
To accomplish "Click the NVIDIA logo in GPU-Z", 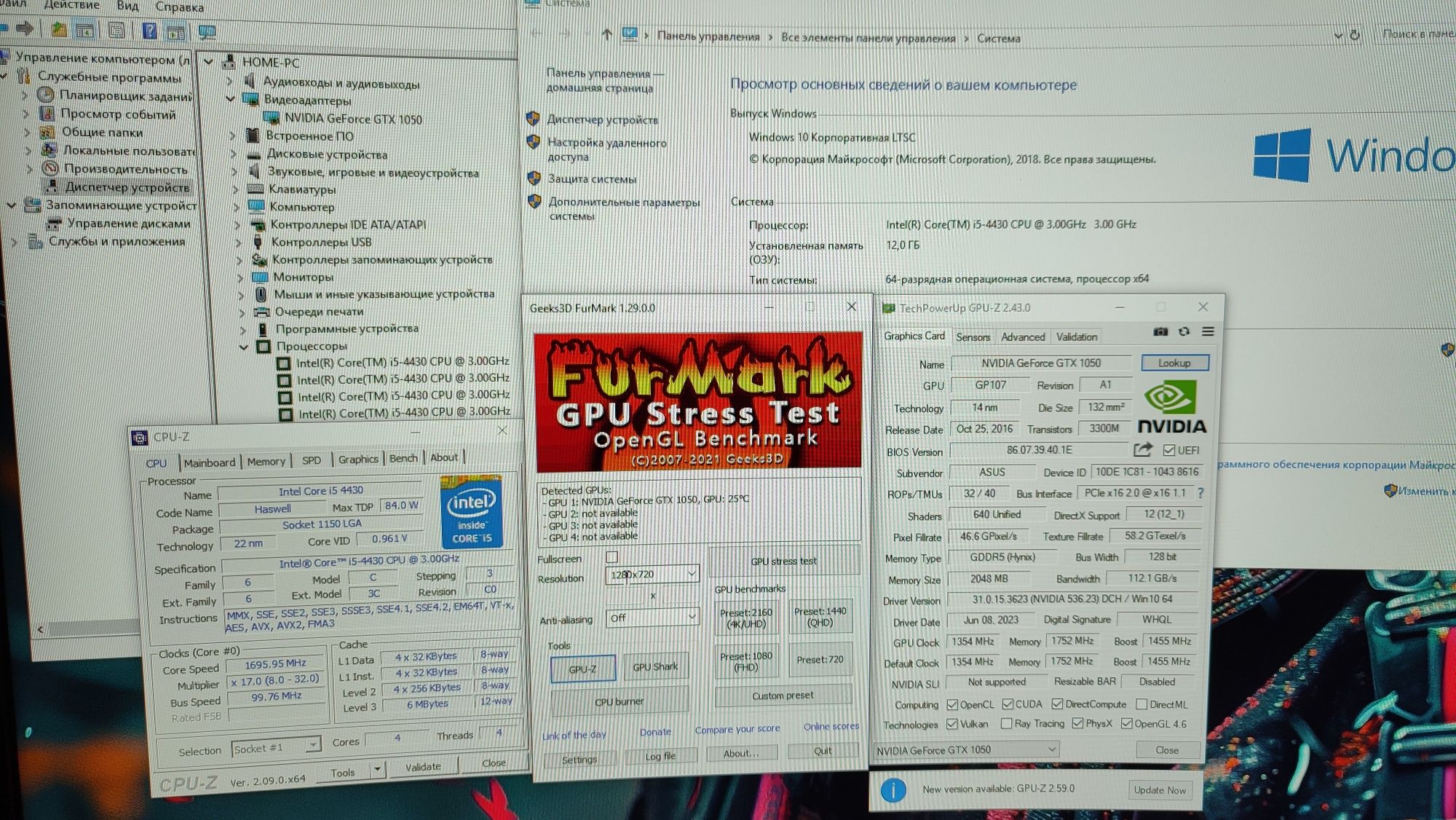I will click(x=1171, y=408).
